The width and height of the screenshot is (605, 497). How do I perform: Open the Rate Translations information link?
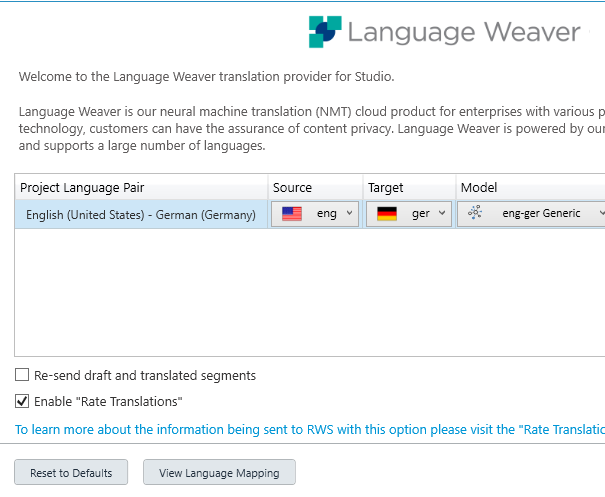pyautogui.click(x=310, y=429)
